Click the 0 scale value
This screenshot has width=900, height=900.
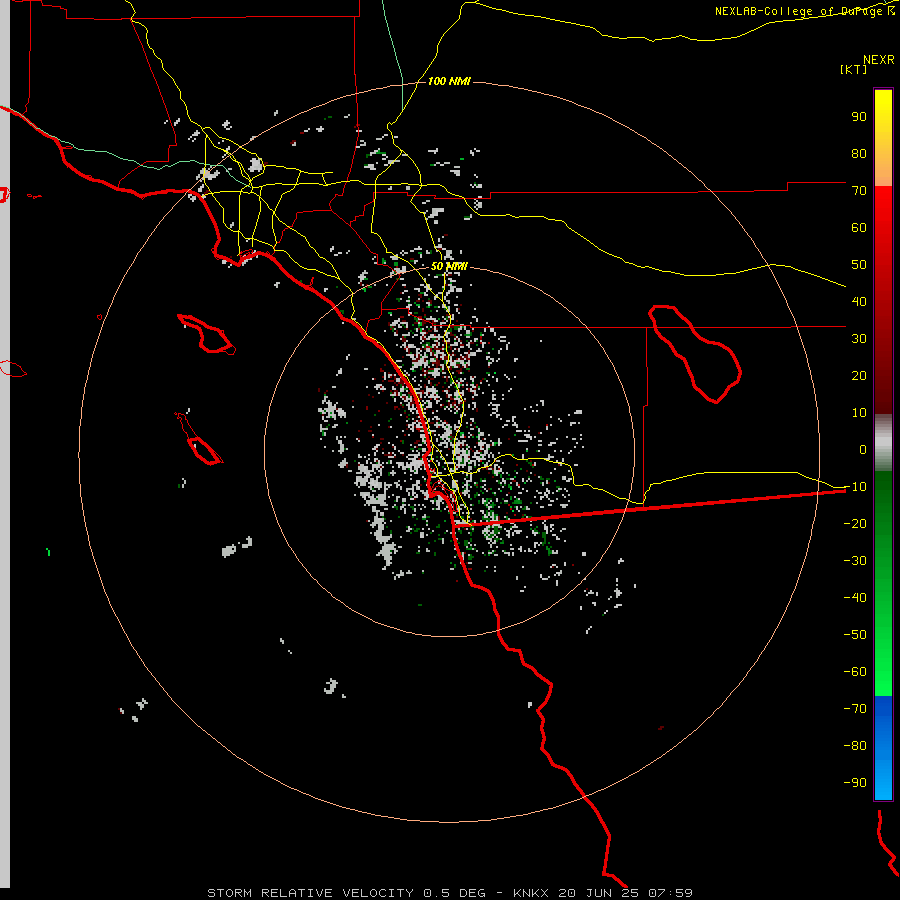pos(863,449)
